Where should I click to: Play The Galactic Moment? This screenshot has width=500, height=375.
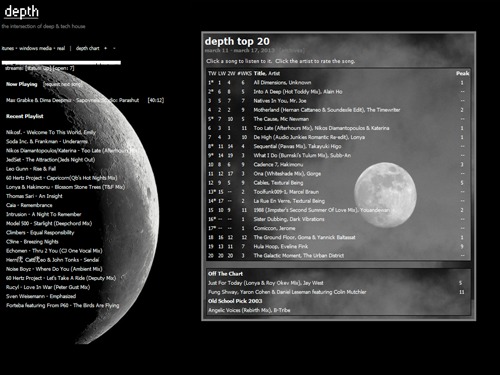point(277,256)
